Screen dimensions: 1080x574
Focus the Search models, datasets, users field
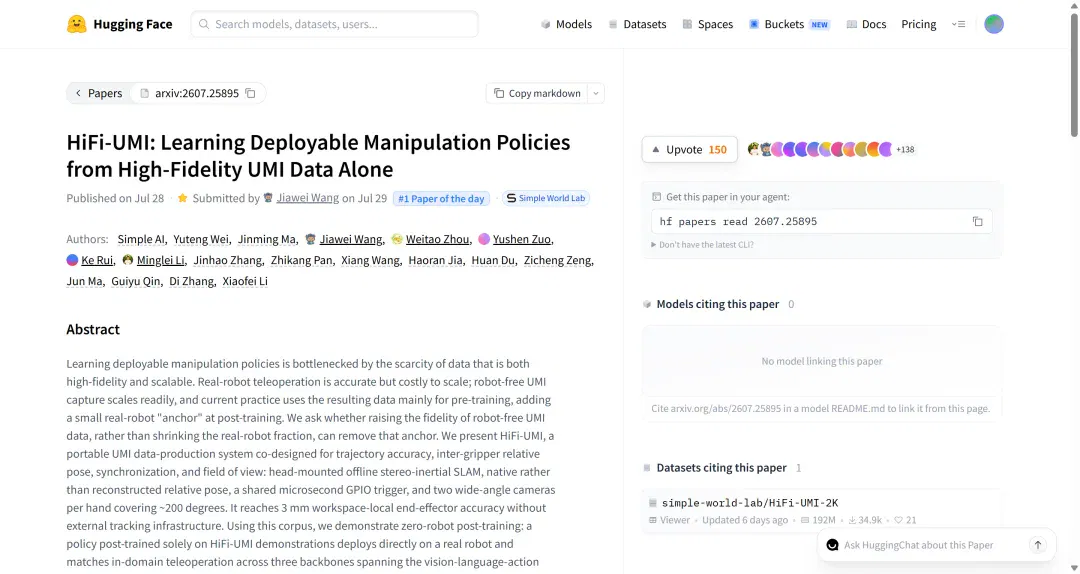point(335,24)
